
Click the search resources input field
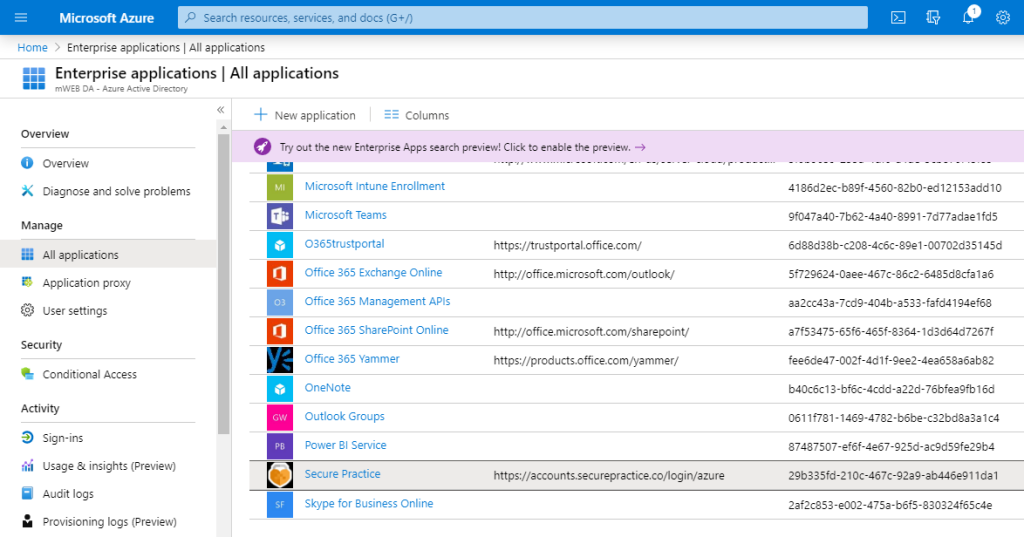click(x=520, y=18)
